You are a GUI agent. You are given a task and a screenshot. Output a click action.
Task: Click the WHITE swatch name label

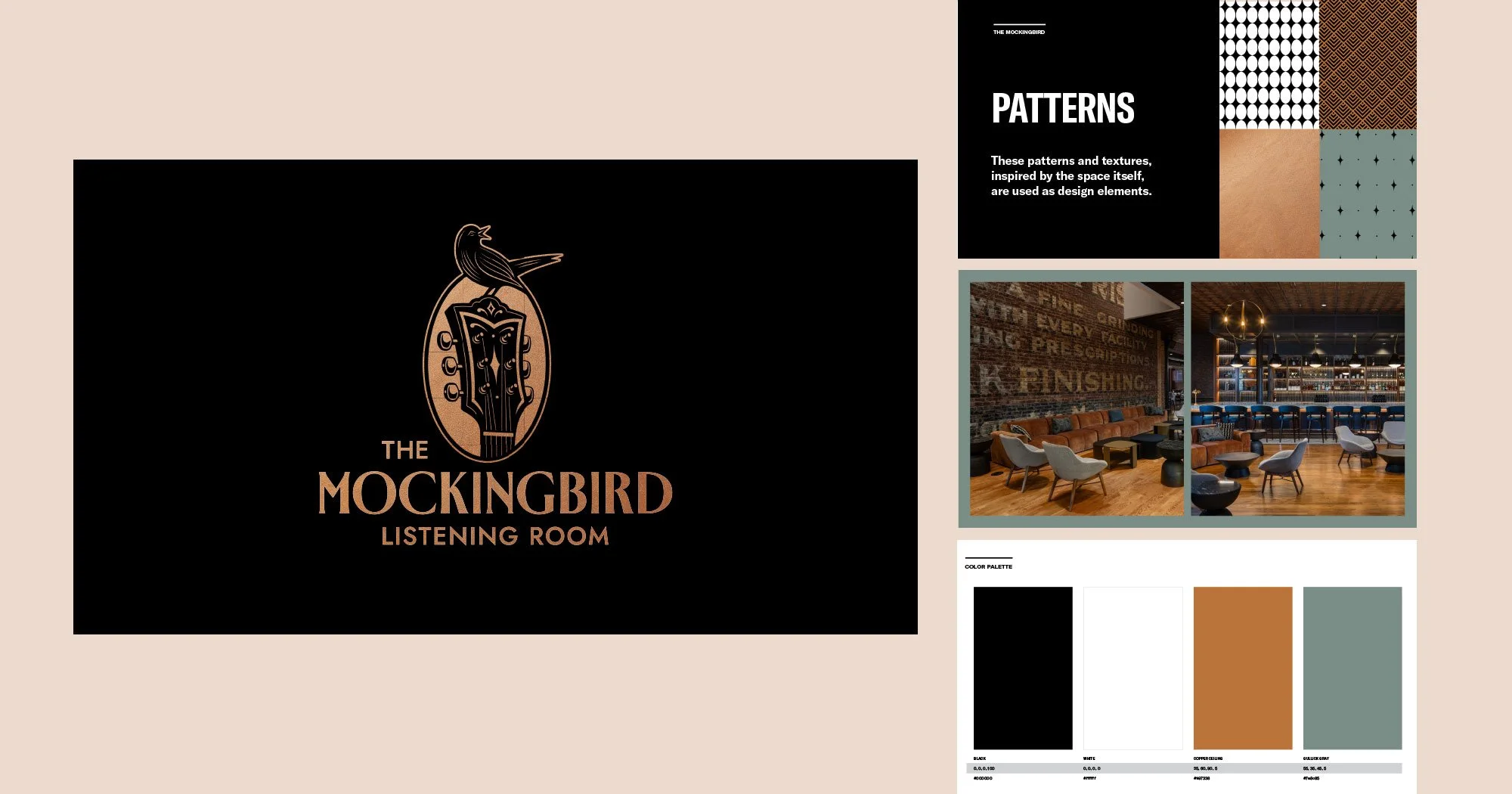[x=1089, y=758]
